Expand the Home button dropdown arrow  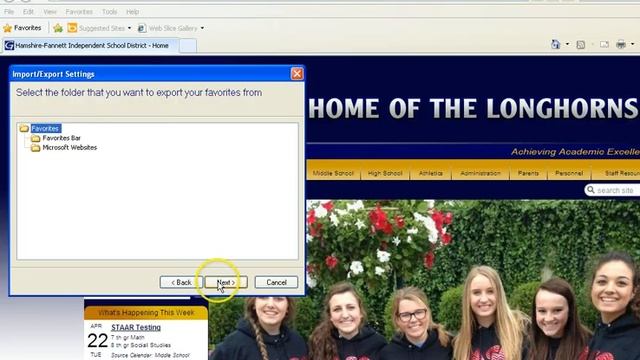click(567, 44)
